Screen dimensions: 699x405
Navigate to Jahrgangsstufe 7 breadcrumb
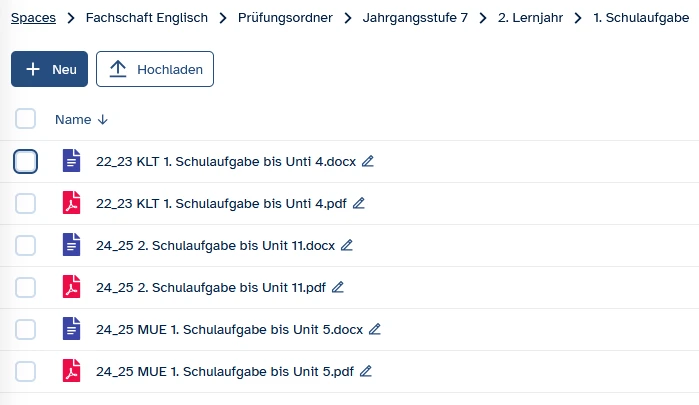tap(415, 18)
